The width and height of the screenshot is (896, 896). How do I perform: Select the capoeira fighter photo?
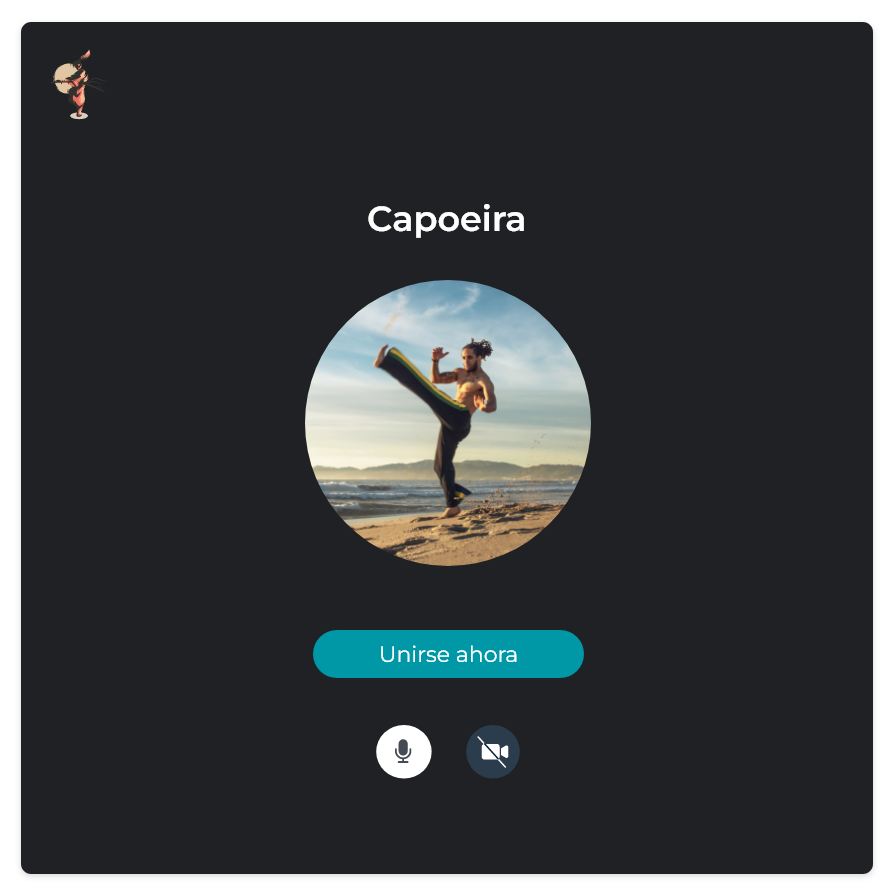448,423
